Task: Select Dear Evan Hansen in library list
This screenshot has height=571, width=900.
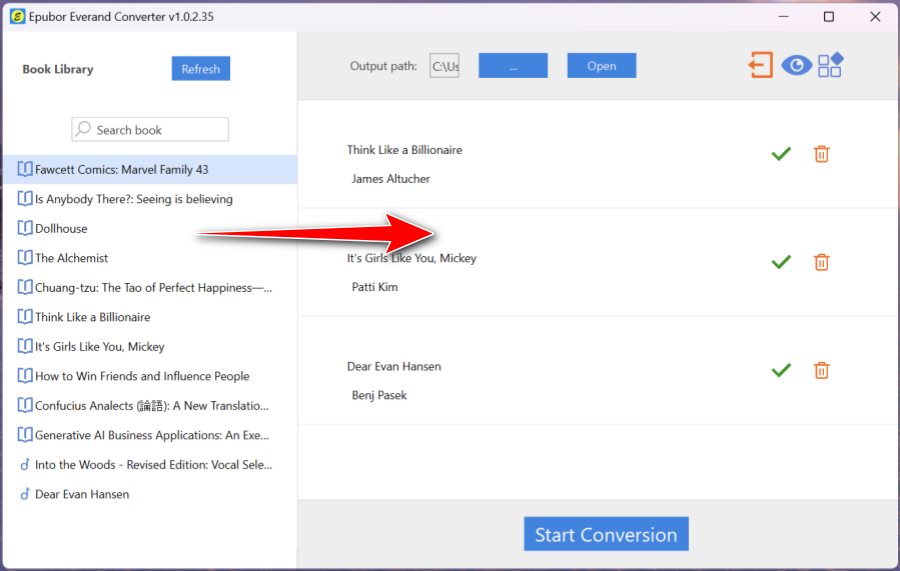Action: point(150,494)
